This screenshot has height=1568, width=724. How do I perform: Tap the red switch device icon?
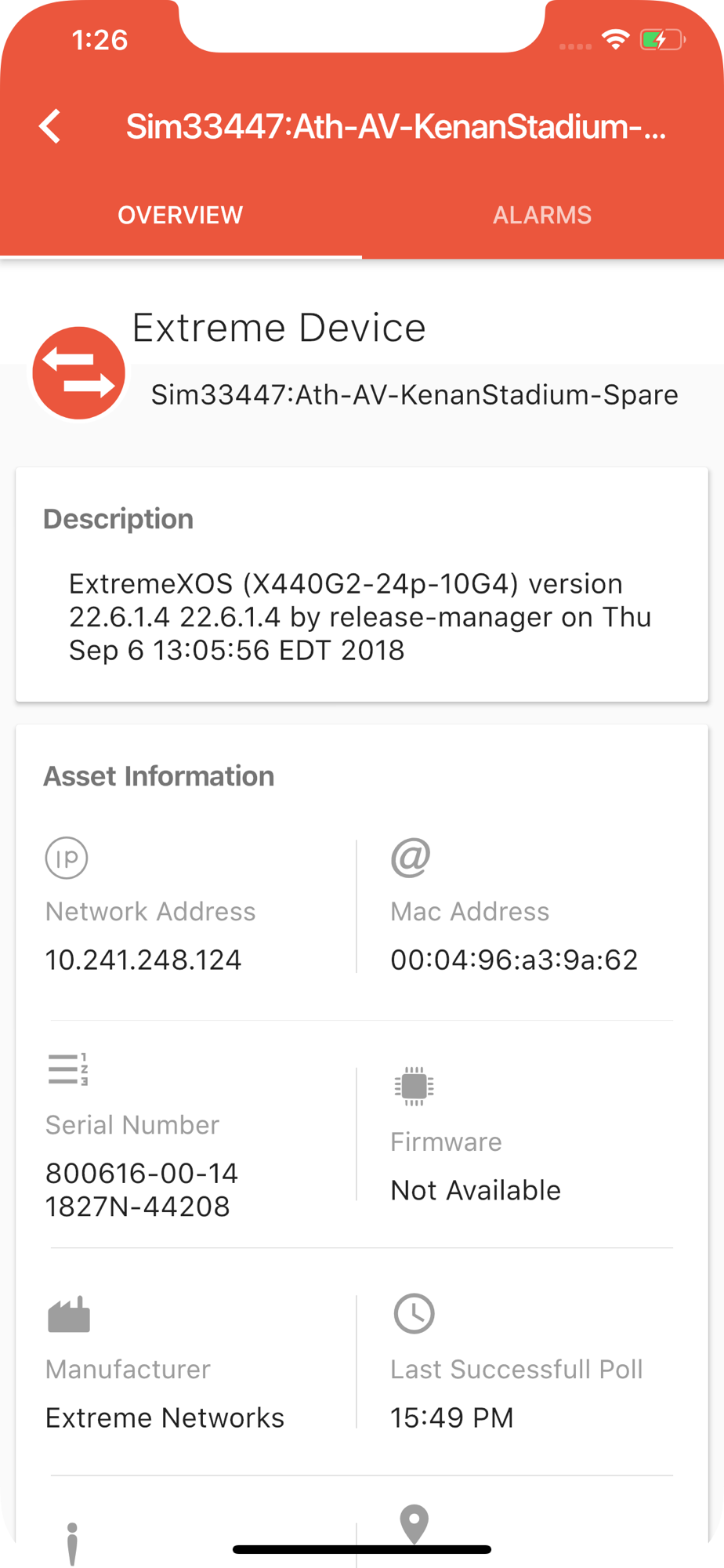[x=78, y=373]
